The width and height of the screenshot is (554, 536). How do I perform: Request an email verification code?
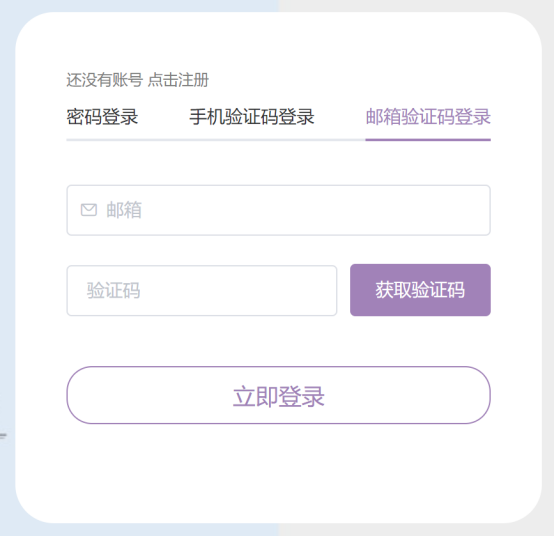[420, 290]
